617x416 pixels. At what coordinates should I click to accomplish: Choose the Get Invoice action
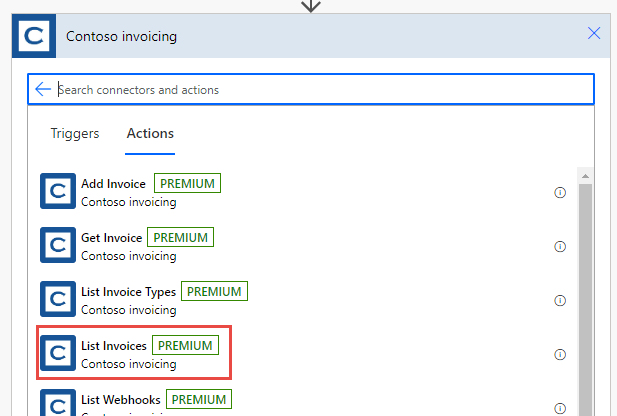111,238
